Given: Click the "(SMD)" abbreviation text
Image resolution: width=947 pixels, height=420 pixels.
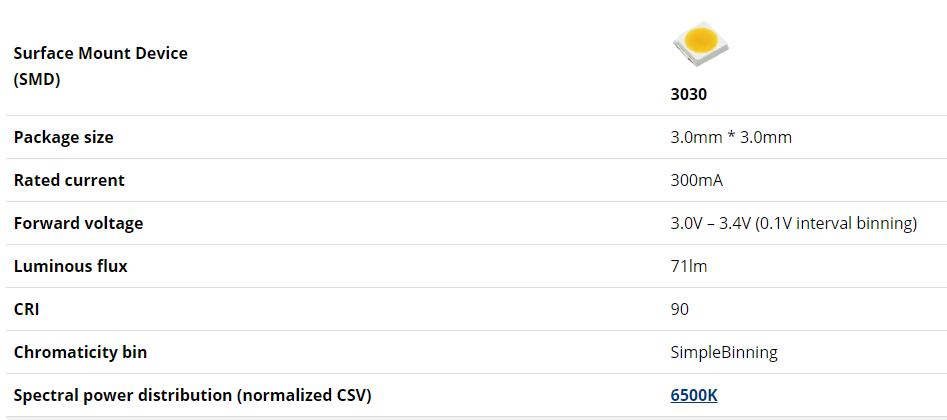Looking at the screenshot, I should point(37,79).
